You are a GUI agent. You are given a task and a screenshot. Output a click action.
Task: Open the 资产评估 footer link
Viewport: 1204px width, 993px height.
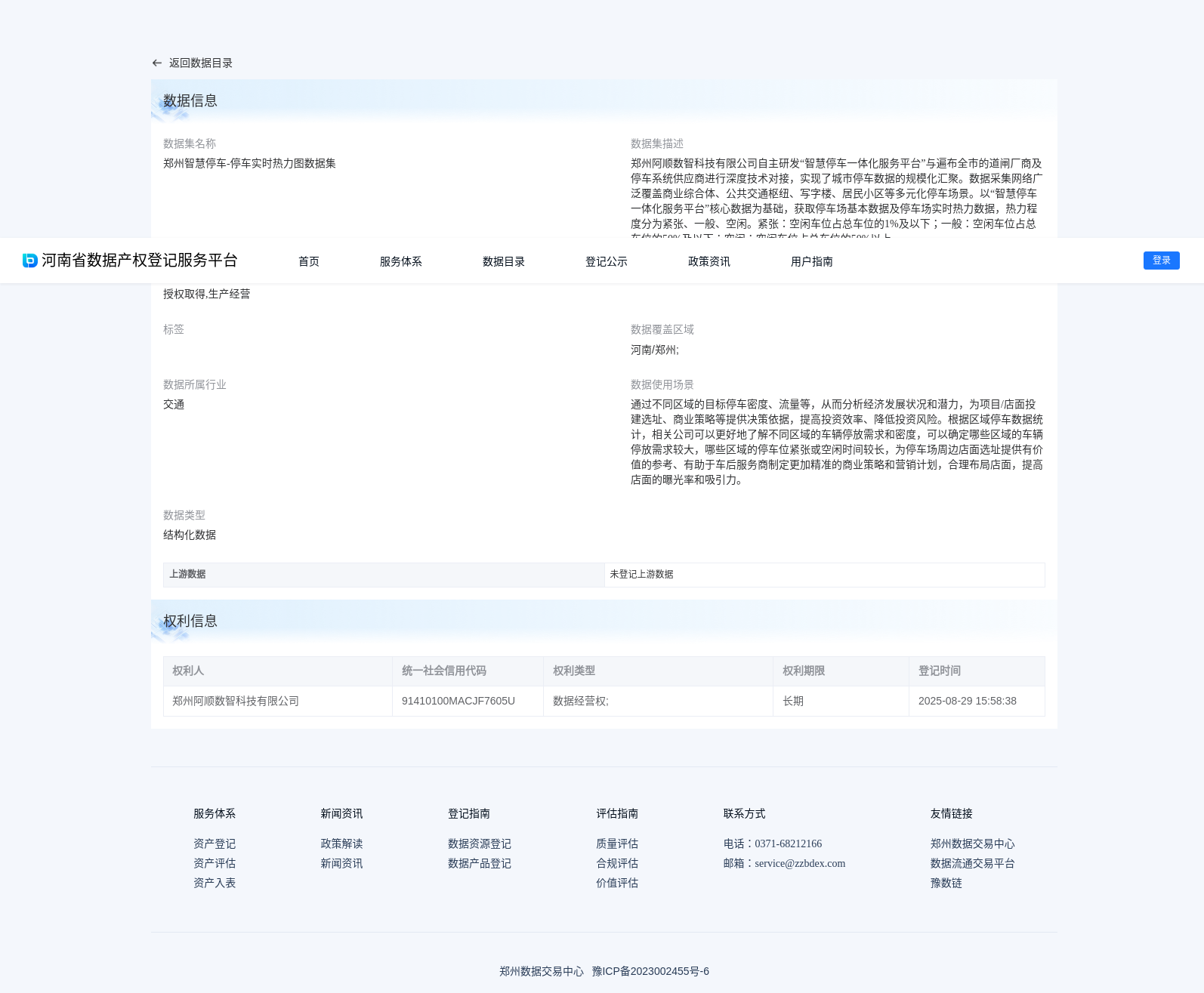tap(215, 864)
